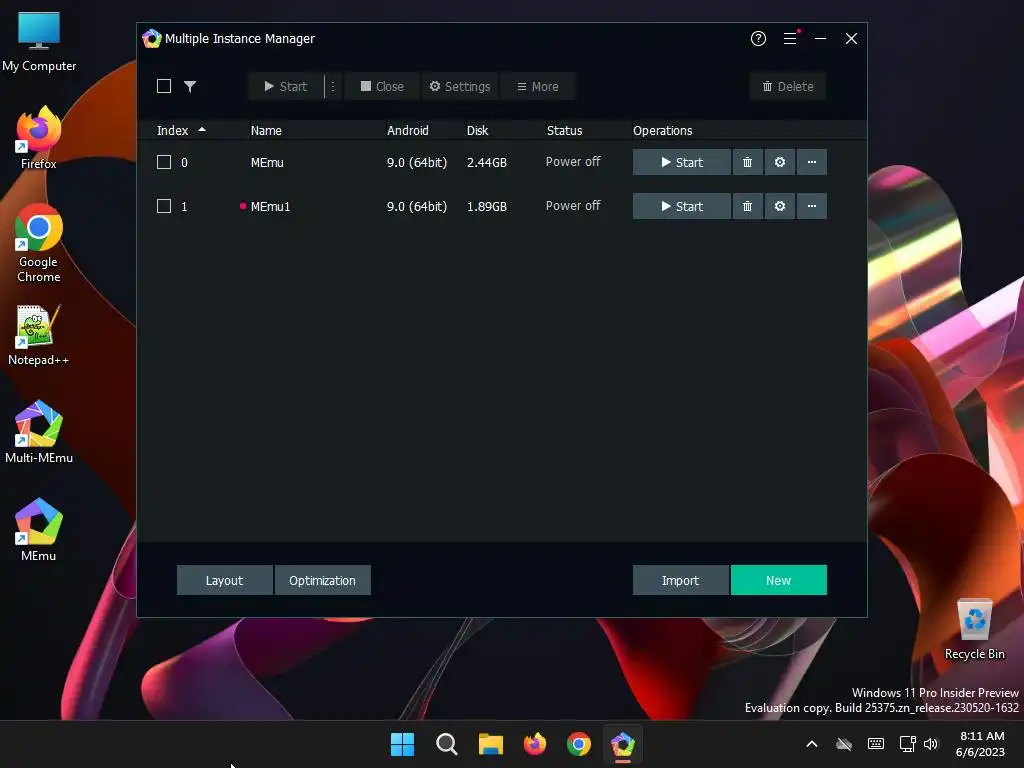Select the Firefox desktop shortcut

pos(39,138)
